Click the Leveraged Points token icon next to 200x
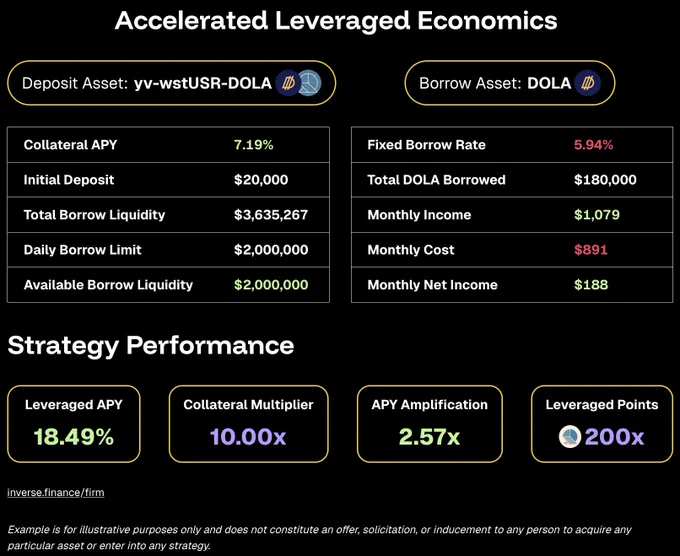The height and width of the screenshot is (556, 680). click(x=570, y=436)
